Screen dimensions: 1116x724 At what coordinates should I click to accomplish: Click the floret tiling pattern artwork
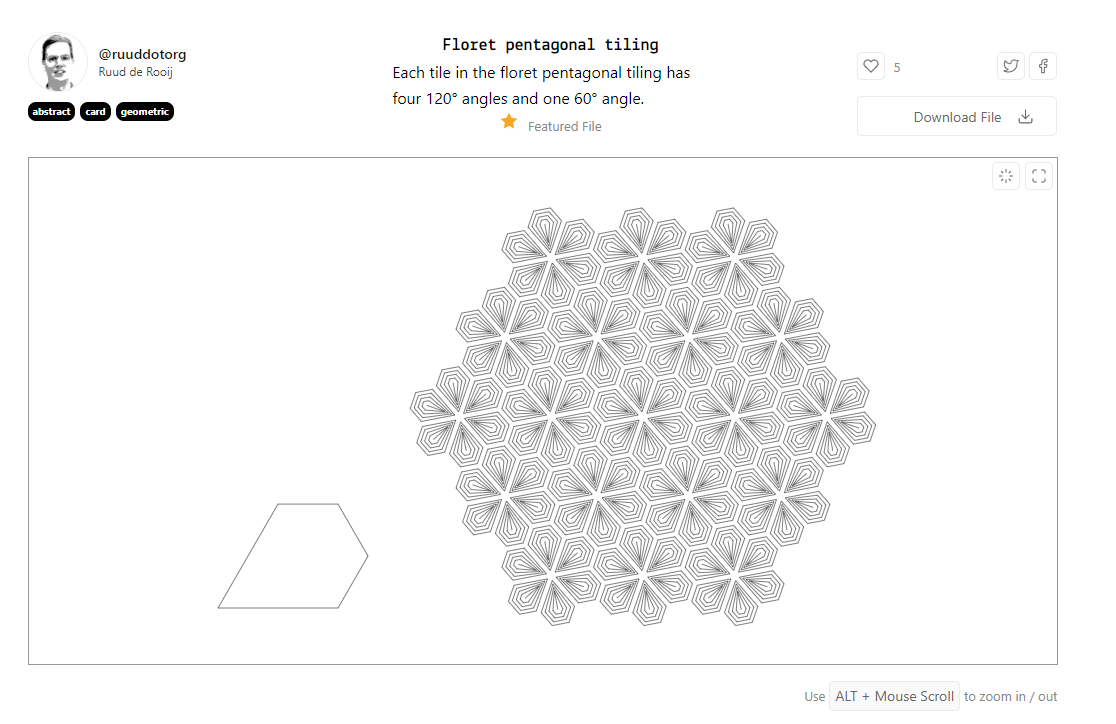(643, 416)
